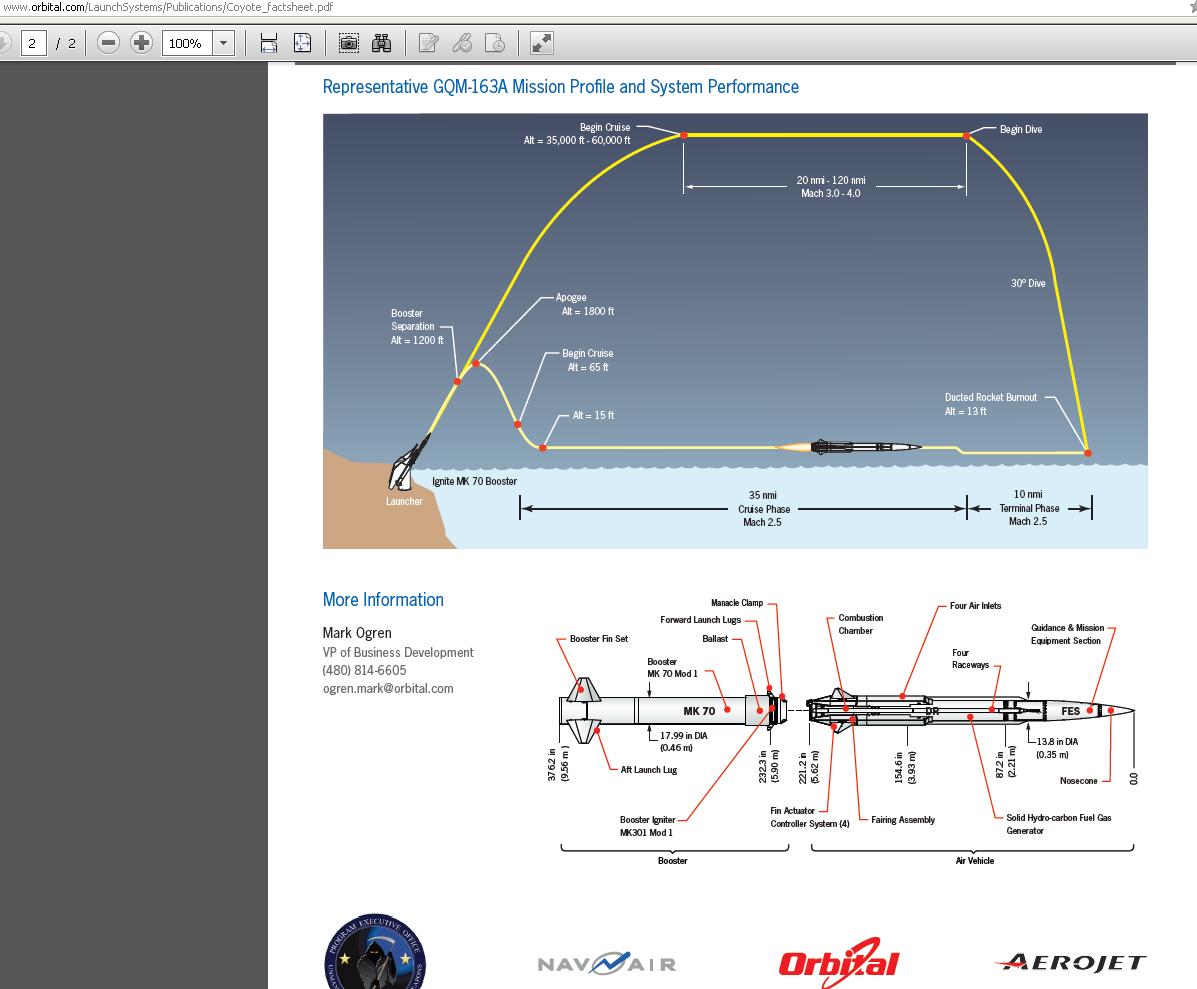This screenshot has height=989, width=1197.
Task: Open the binoculars find tool
Action: (x=381, y=43)
